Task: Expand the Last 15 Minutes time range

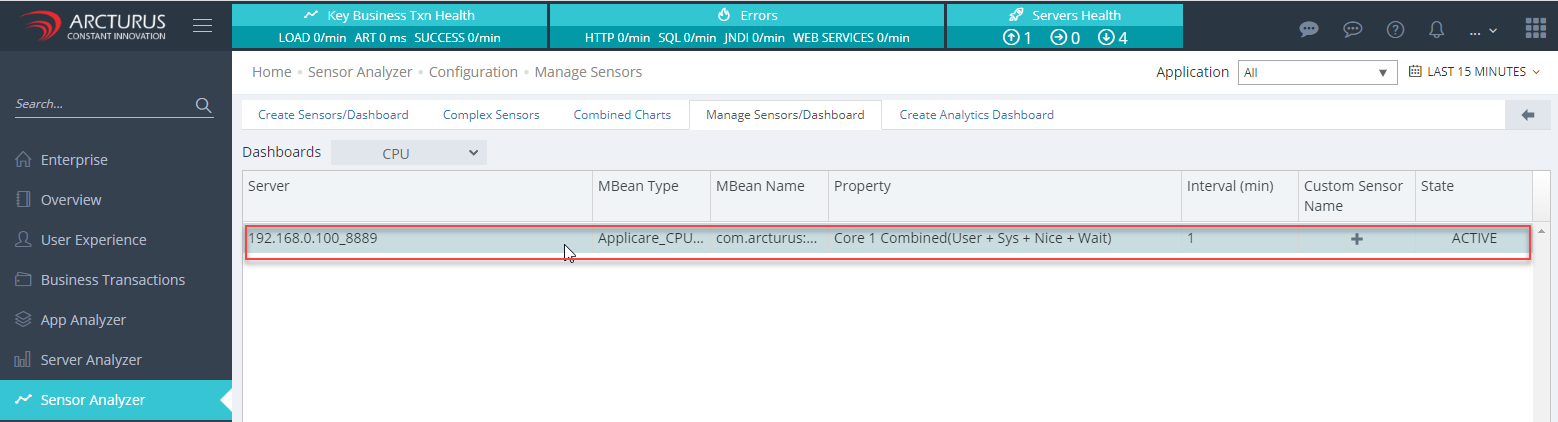Action: coord(1474,72)
